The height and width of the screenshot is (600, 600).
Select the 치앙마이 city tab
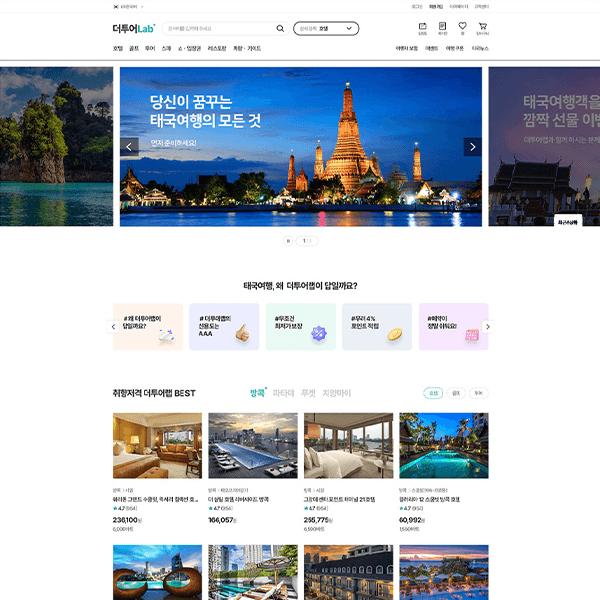pos(337,393)
